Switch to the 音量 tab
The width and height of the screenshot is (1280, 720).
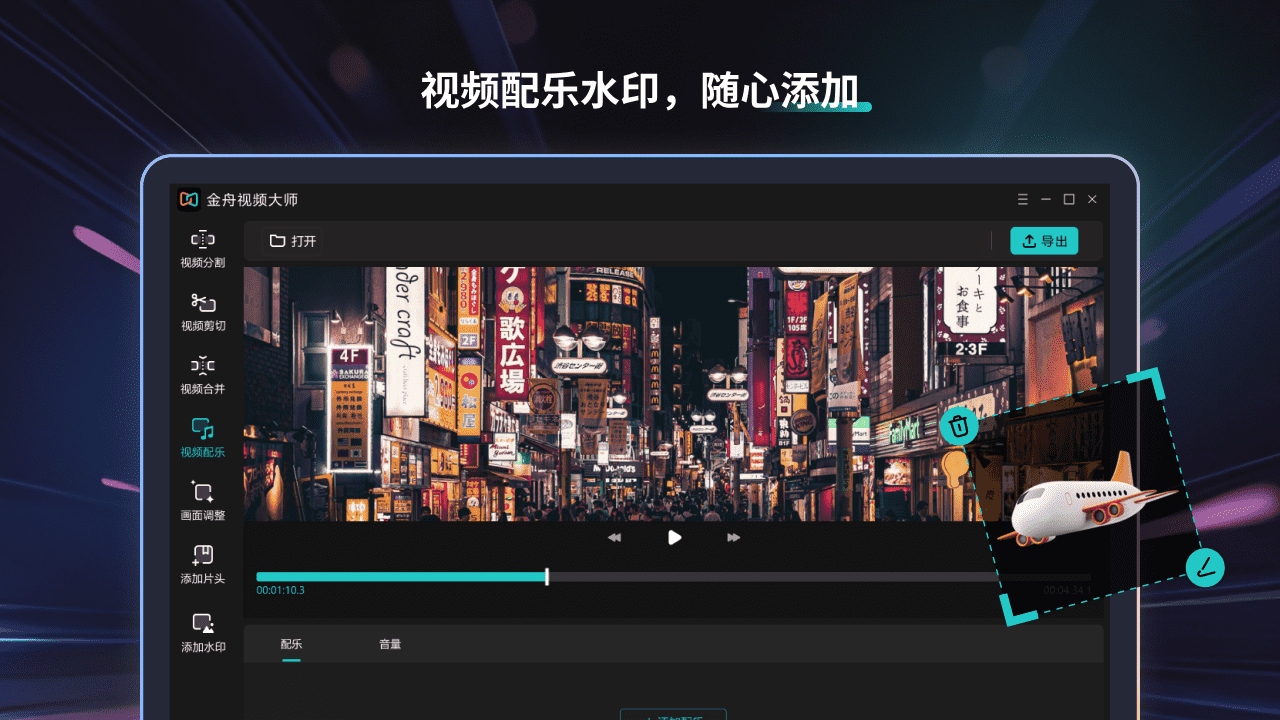click(x=389, y=644)
